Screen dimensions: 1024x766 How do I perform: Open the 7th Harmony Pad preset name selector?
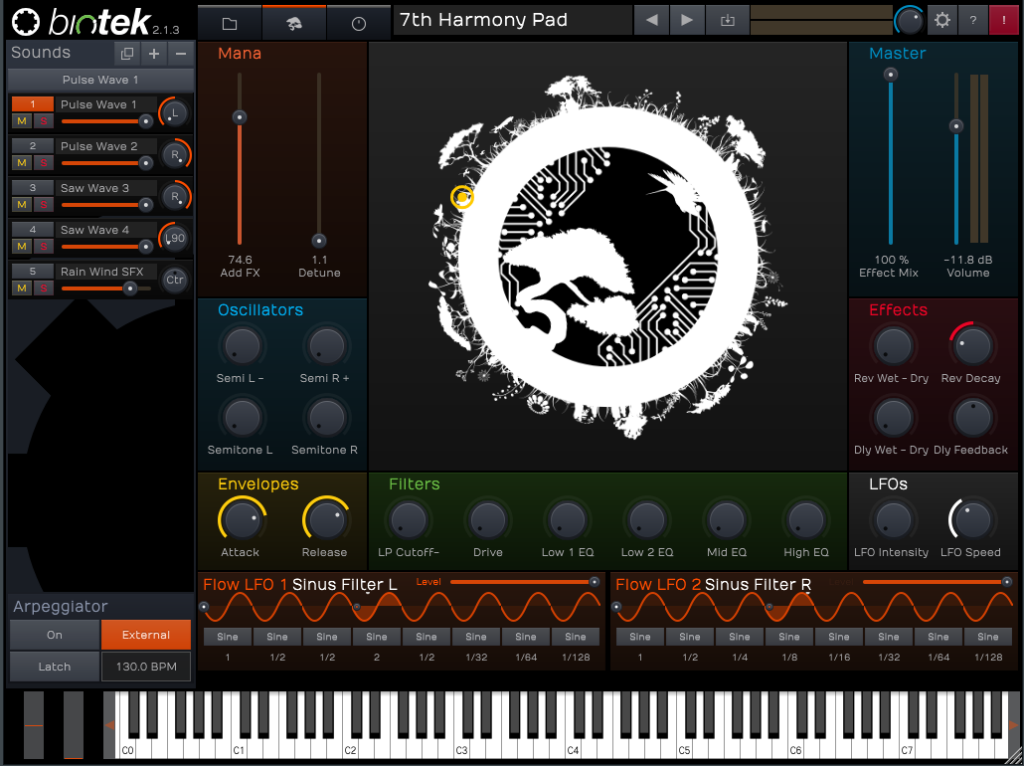[512, 20]
